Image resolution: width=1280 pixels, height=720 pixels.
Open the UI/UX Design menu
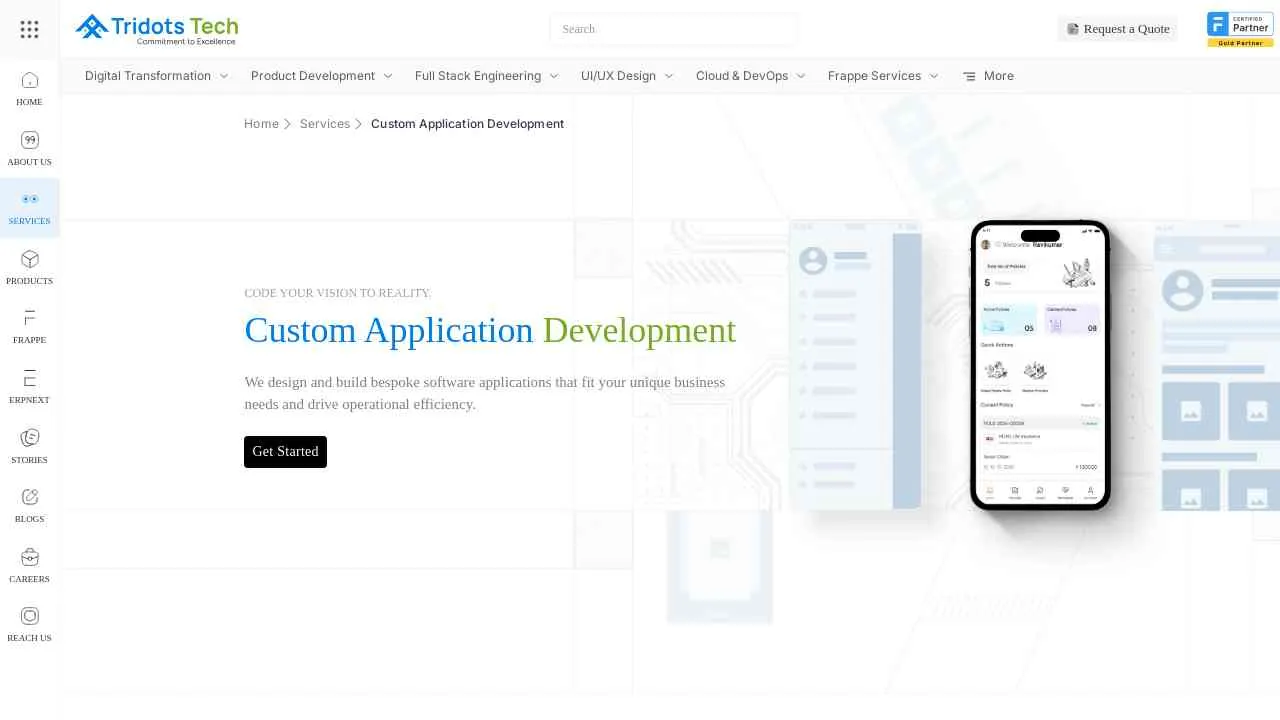click(618, 76)
